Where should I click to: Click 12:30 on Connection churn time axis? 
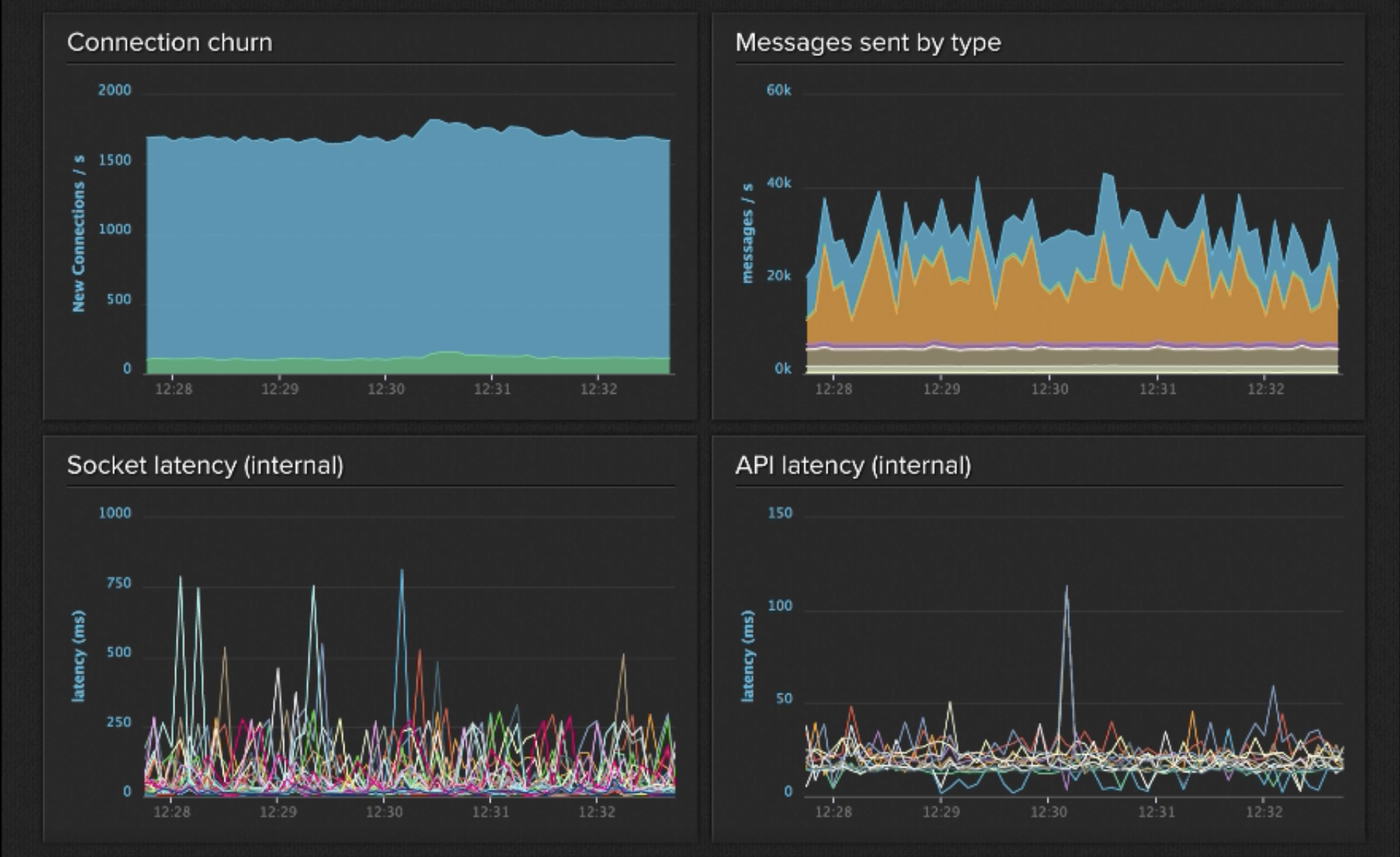click(x=386, y=389)
